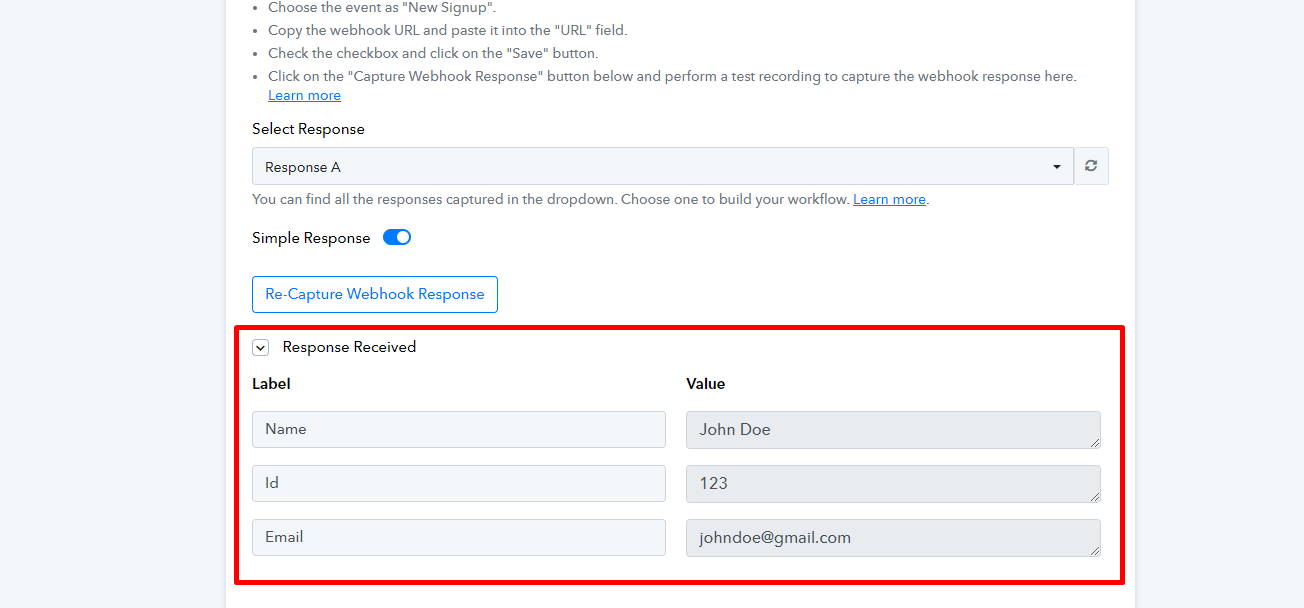
Task: Click the Email label field
Action: 459,537
